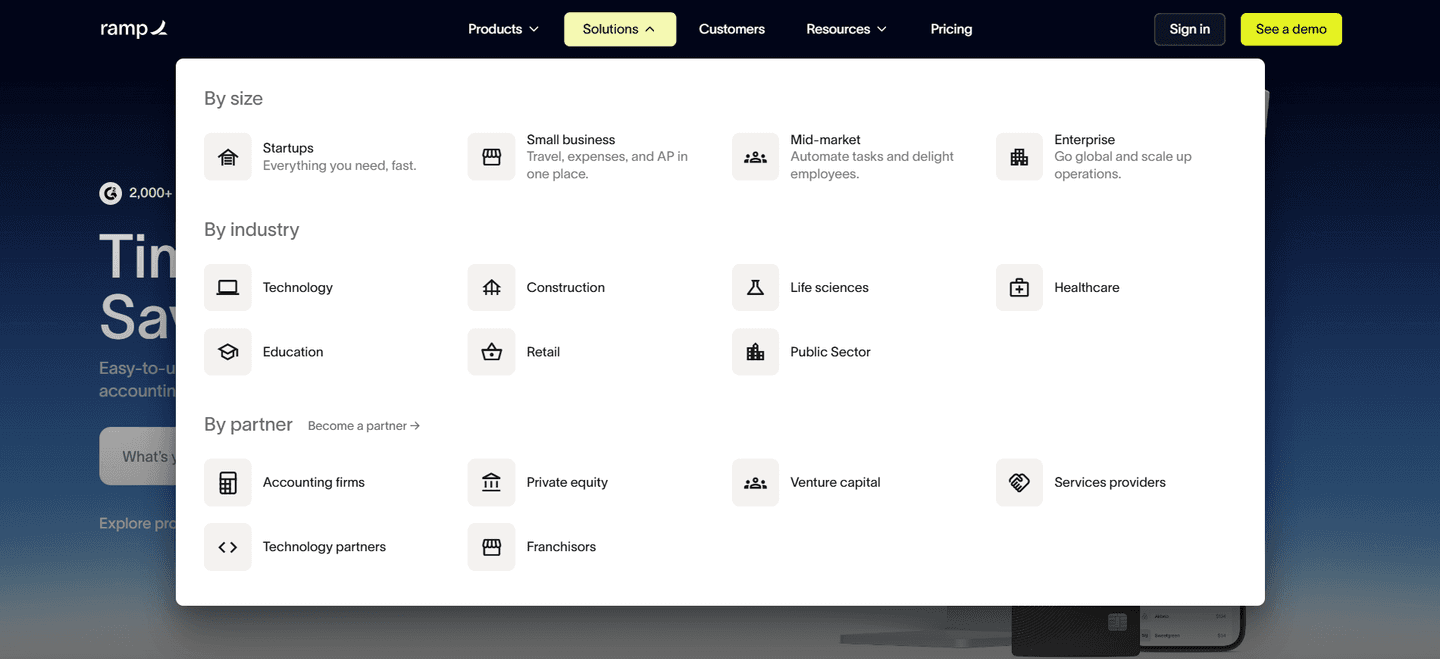1440x659 pixels.
Task: Click the Venture capital people icon
Action: coord(755,483)
